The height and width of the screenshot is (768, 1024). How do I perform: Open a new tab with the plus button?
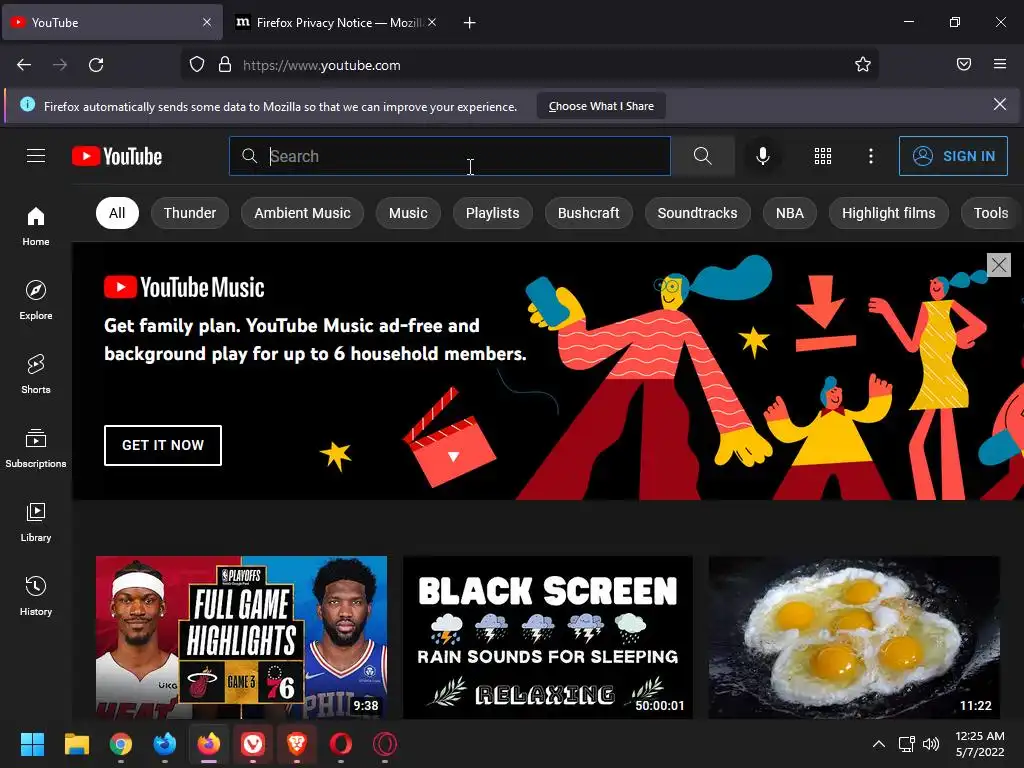[470, 23]
